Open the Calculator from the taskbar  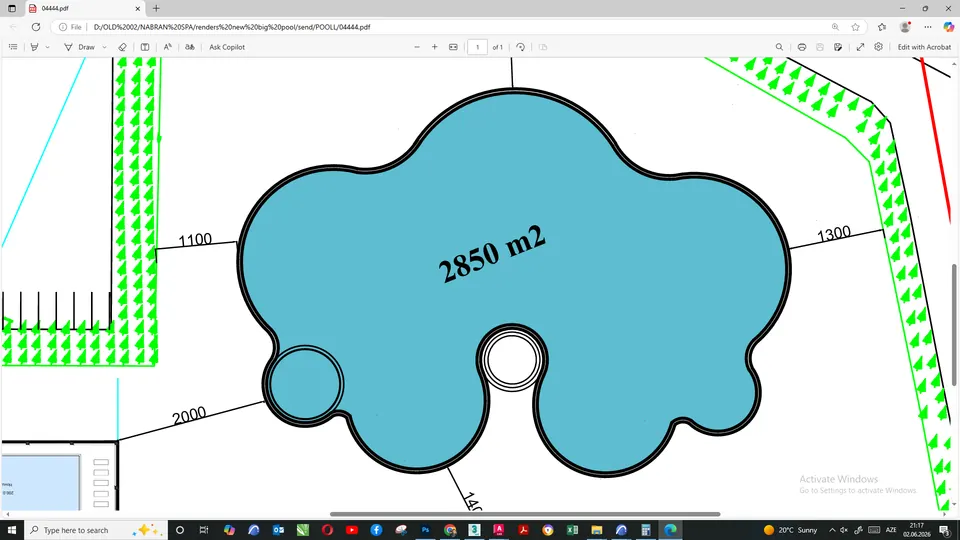(x=645, y=530)
